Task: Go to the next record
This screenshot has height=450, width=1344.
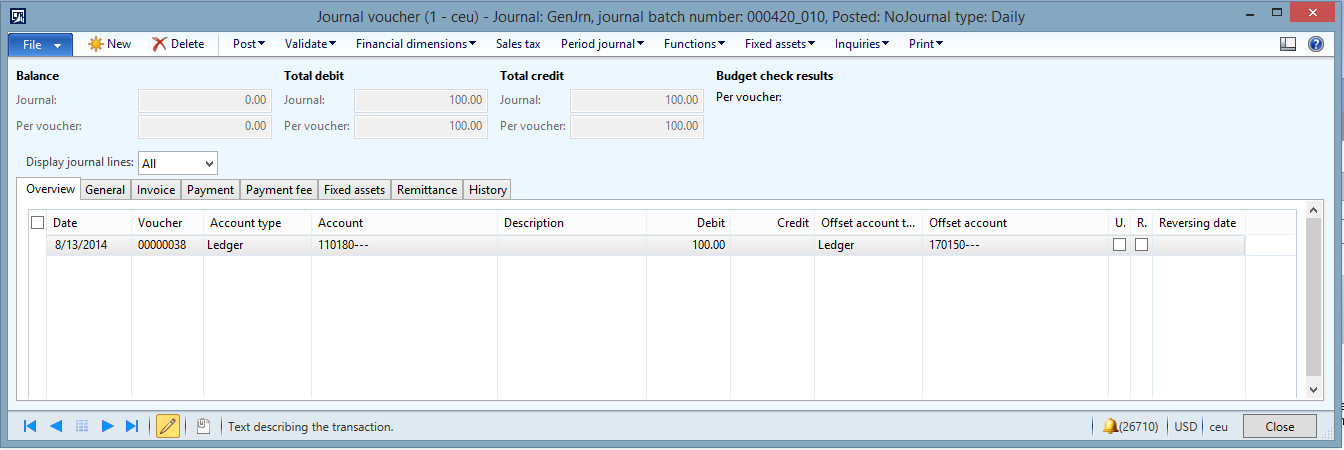Action: pos(108,426)
